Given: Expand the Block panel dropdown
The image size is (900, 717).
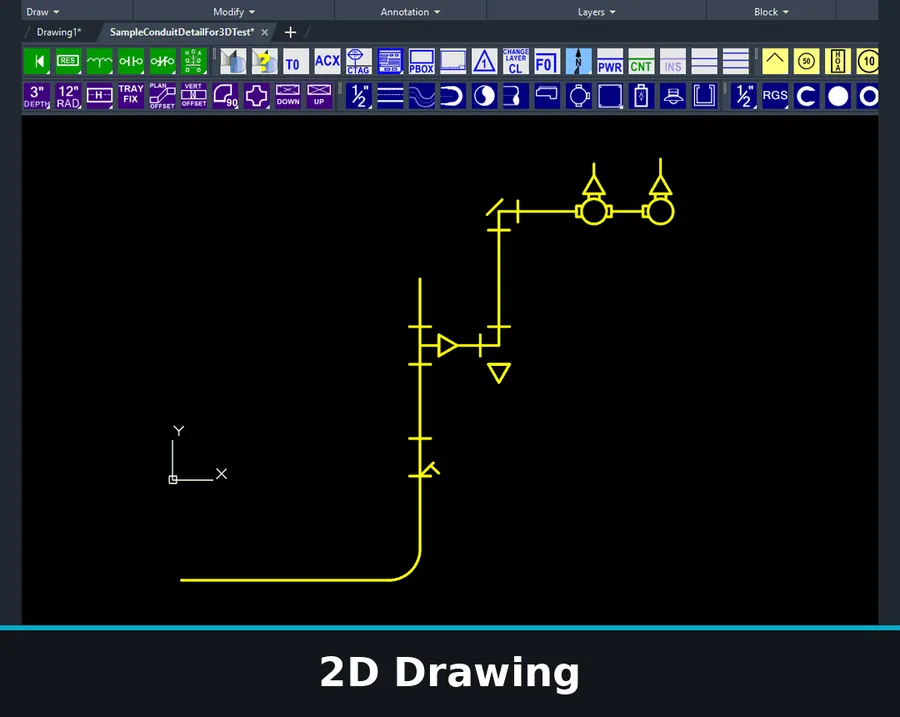Looking at the screenshot, I should [771, 11].
